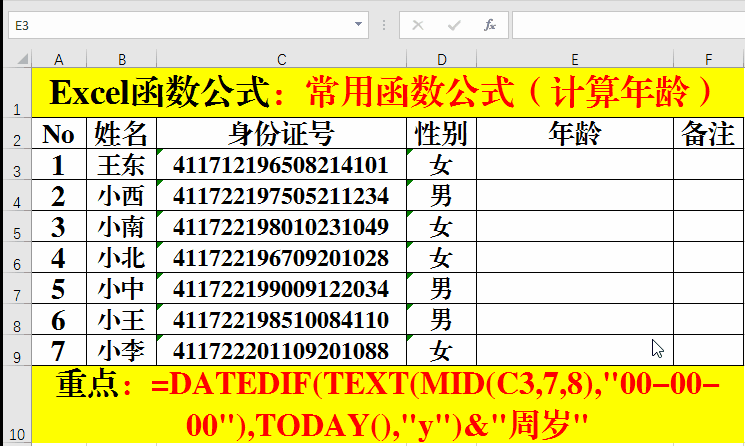Select ID cell 411722199009122034
Image resolution: width=745 pixels, height=446 pixels.
[282, 288]
